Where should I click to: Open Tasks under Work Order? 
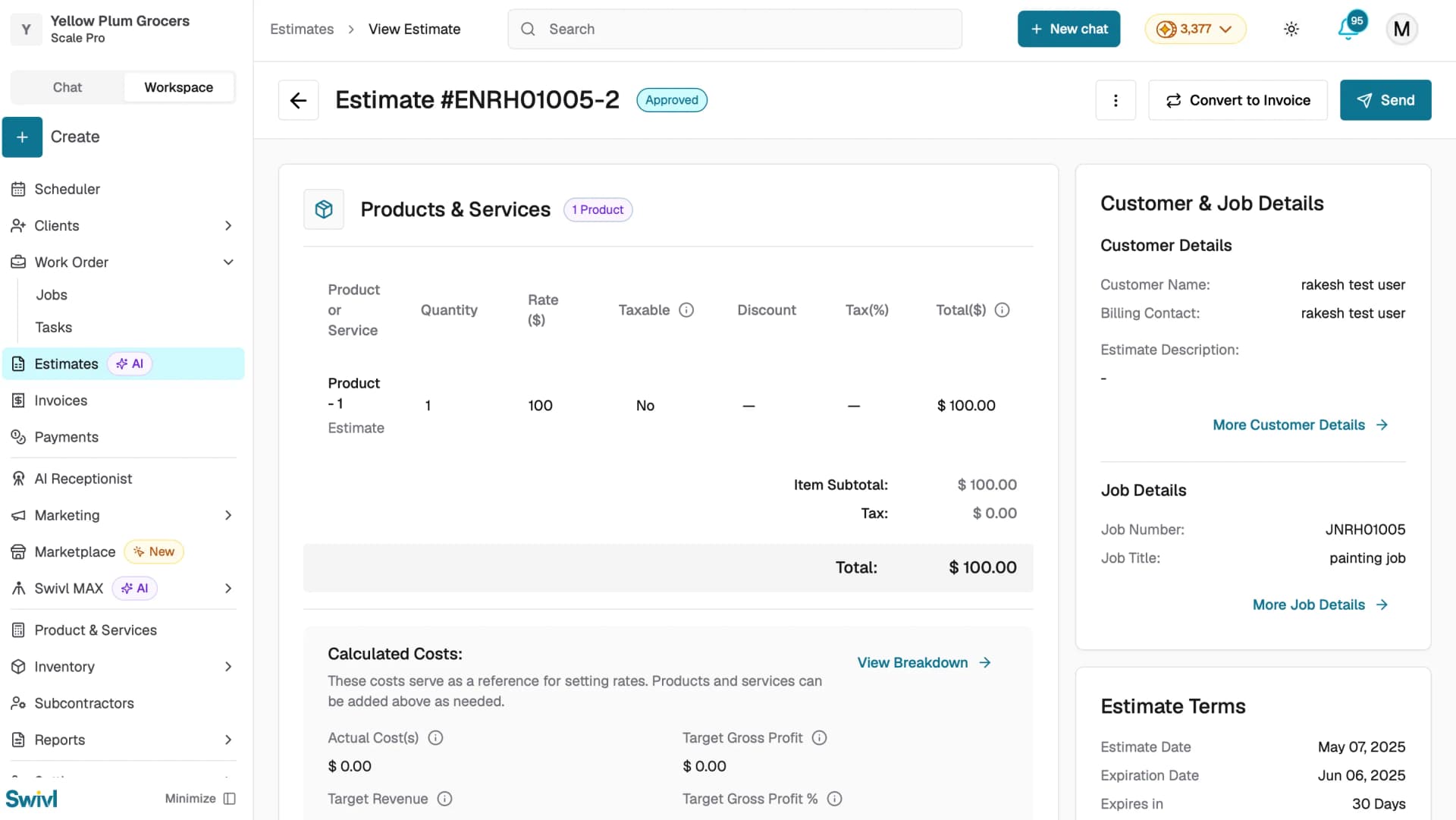pyautogui.click(x=53, y=327)
